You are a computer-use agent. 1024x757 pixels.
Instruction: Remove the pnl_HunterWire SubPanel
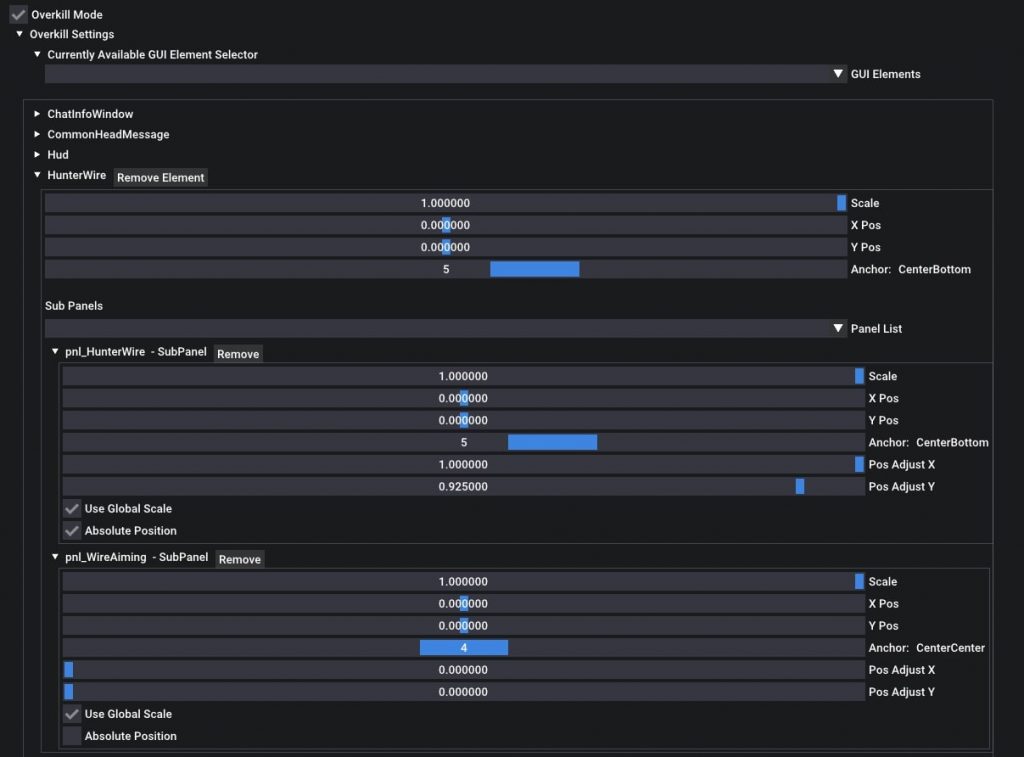238,354
